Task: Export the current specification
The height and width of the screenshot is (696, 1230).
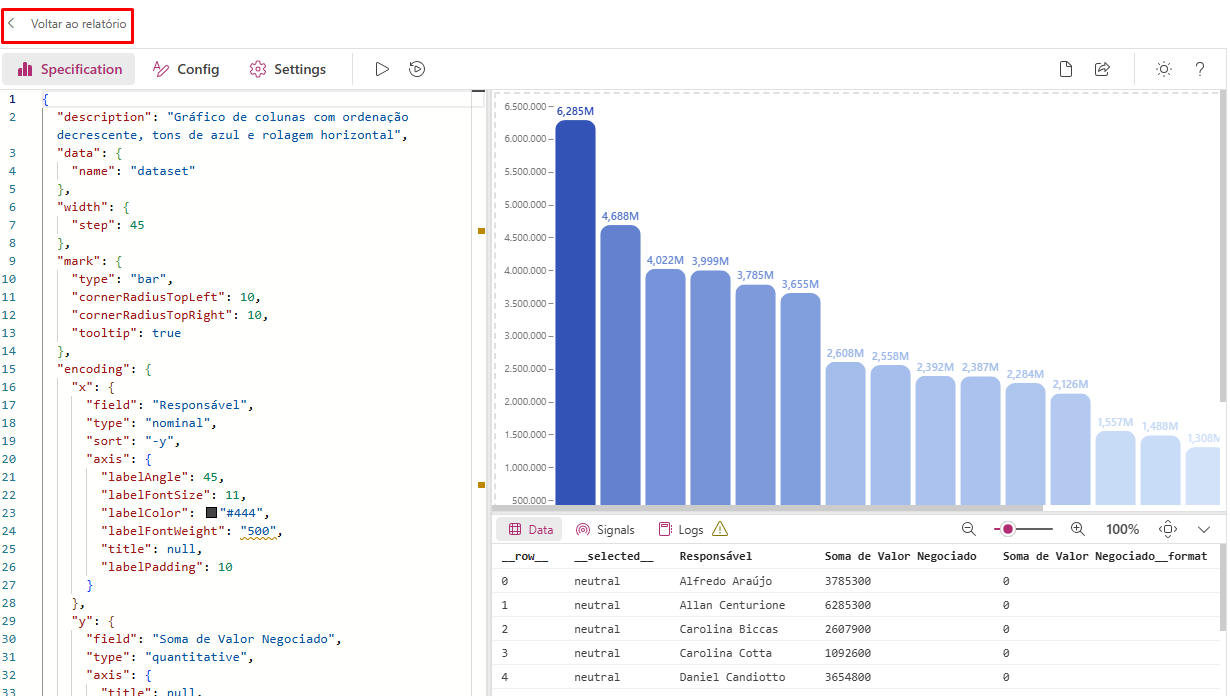Action: tap(1102, 69)
